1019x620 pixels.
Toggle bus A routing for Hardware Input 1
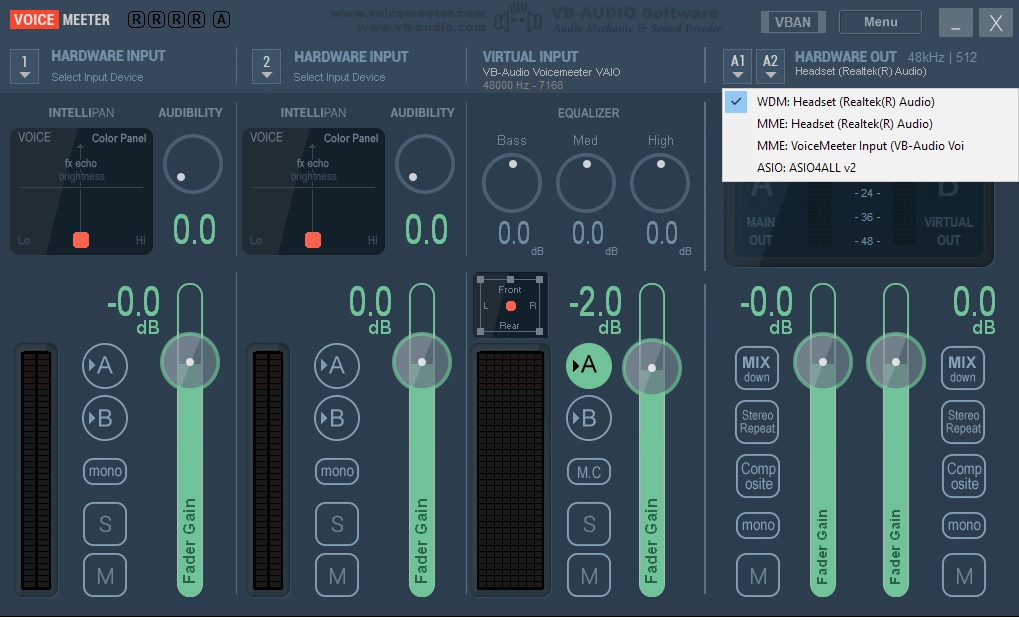coord(105,366)
